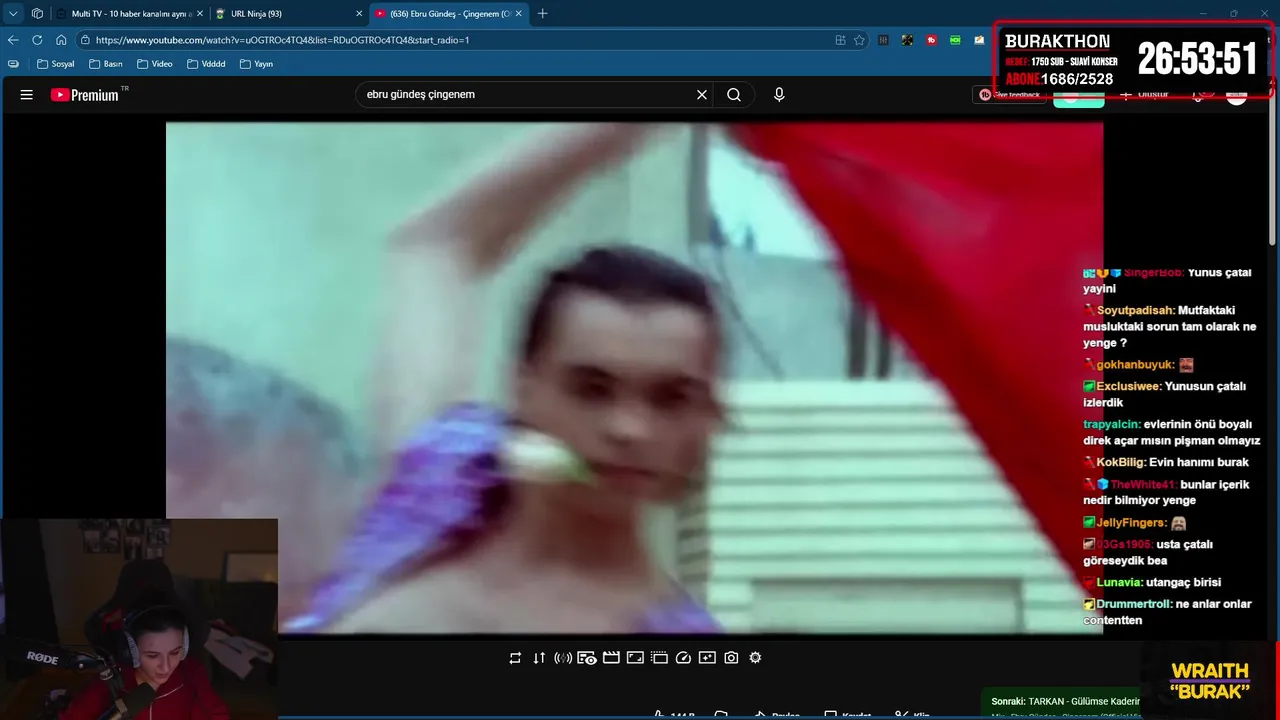The image size is (1280, 720).
Task: Reload the current page
Action: [x=37, y=40]
